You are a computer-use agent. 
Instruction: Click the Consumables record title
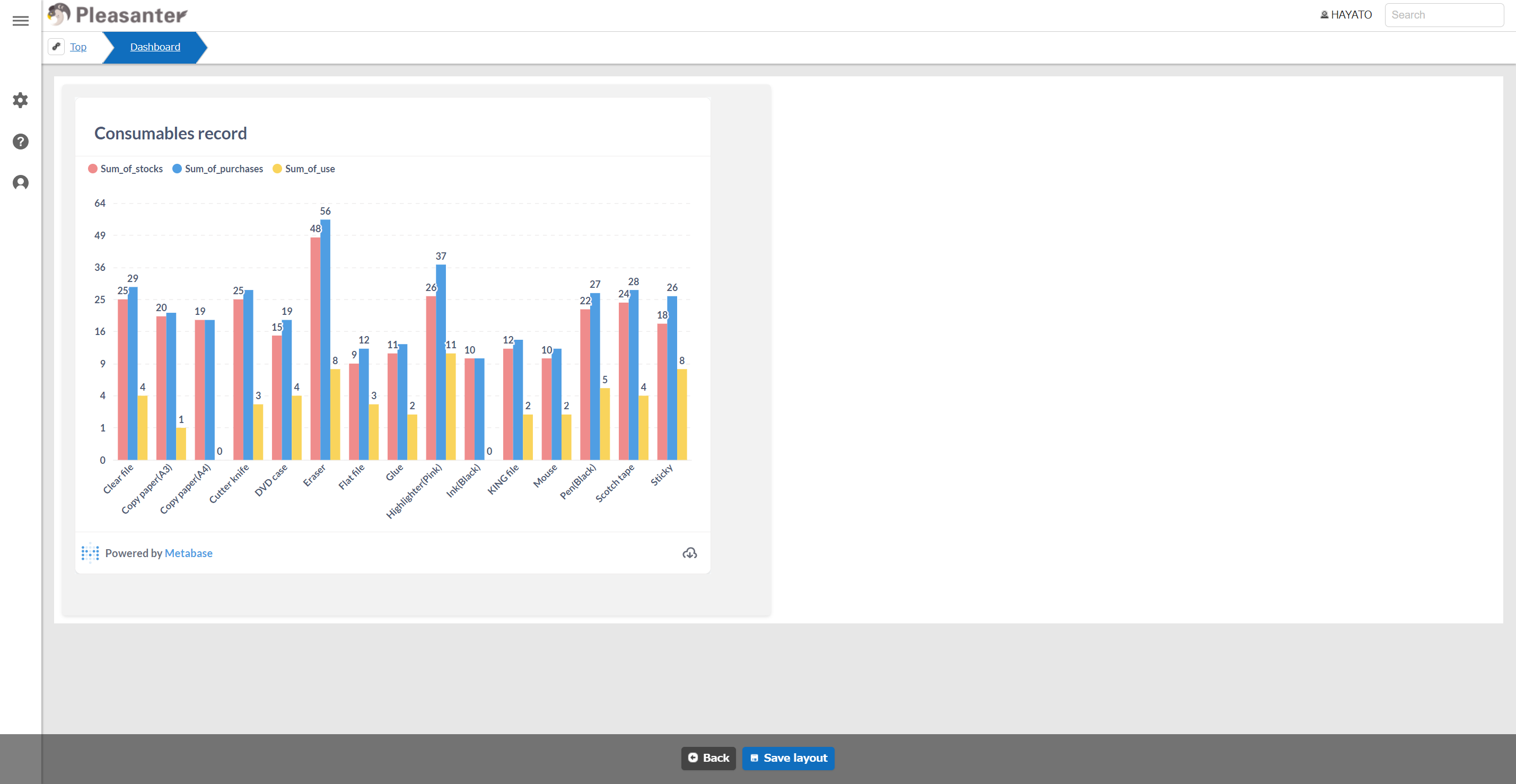tap(171, 134)
